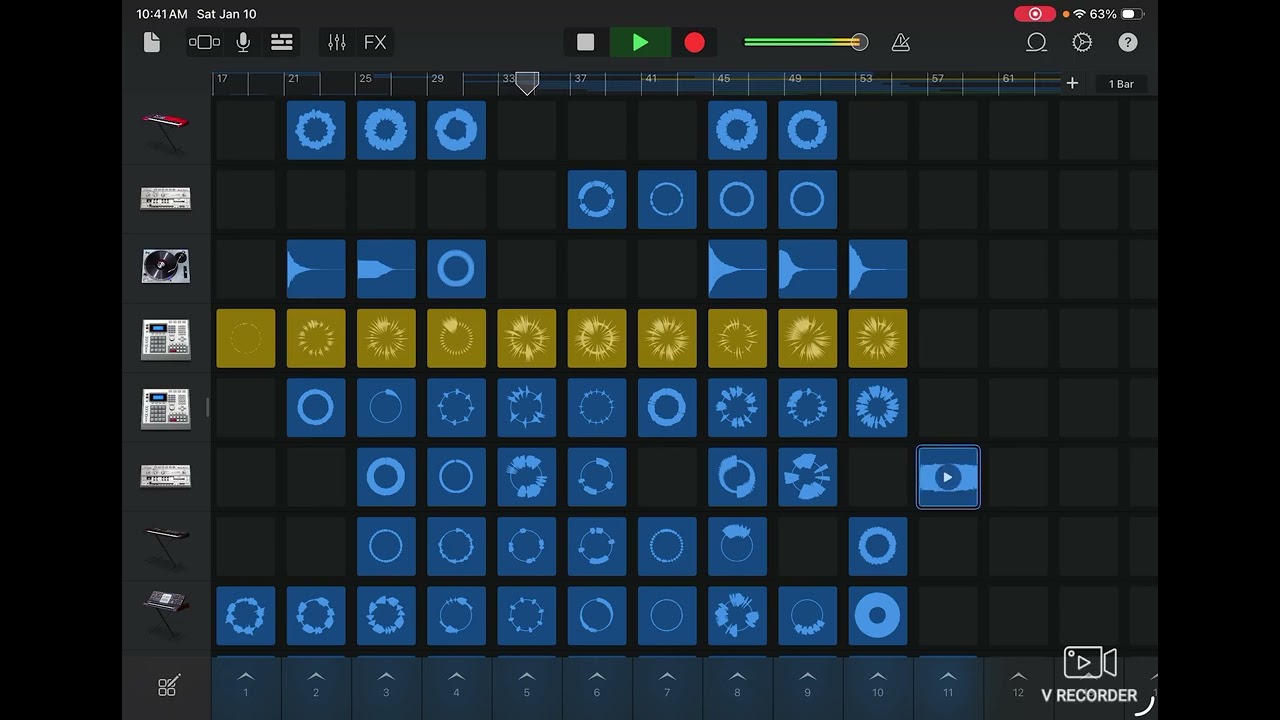This screenshot has width=1280, height=720.
Task: Trigger bottom synth track cell in column 10
Action: pos(878,616)
